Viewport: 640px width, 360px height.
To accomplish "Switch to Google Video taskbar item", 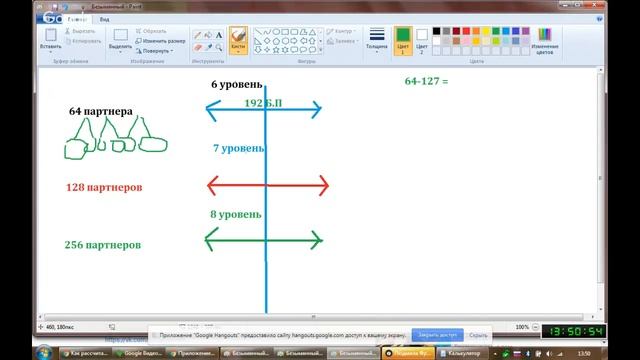I will pos(139,353).
